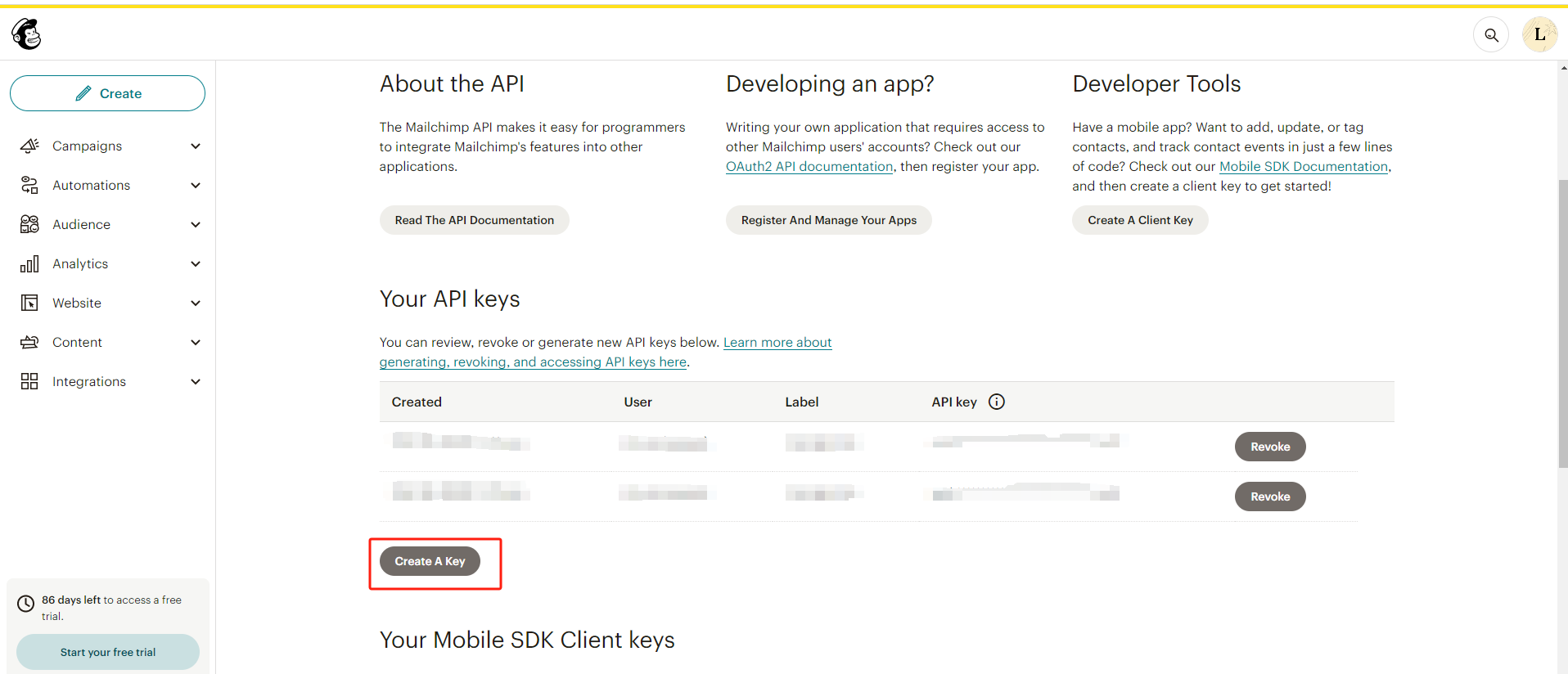The image size is (1568, 674).
Task: Click the Audience people icon
Action: [x=29, y=224]
